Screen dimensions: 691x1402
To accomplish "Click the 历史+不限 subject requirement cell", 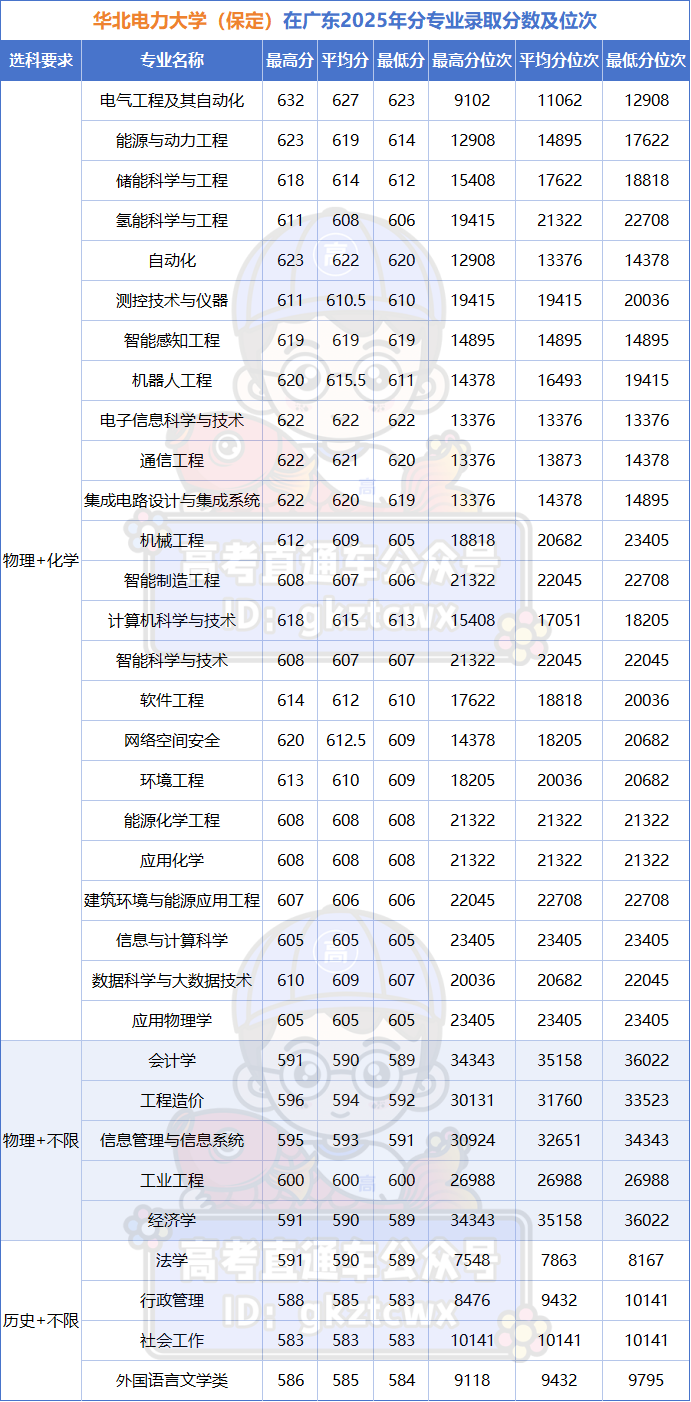I will (x=41, y=1320).
